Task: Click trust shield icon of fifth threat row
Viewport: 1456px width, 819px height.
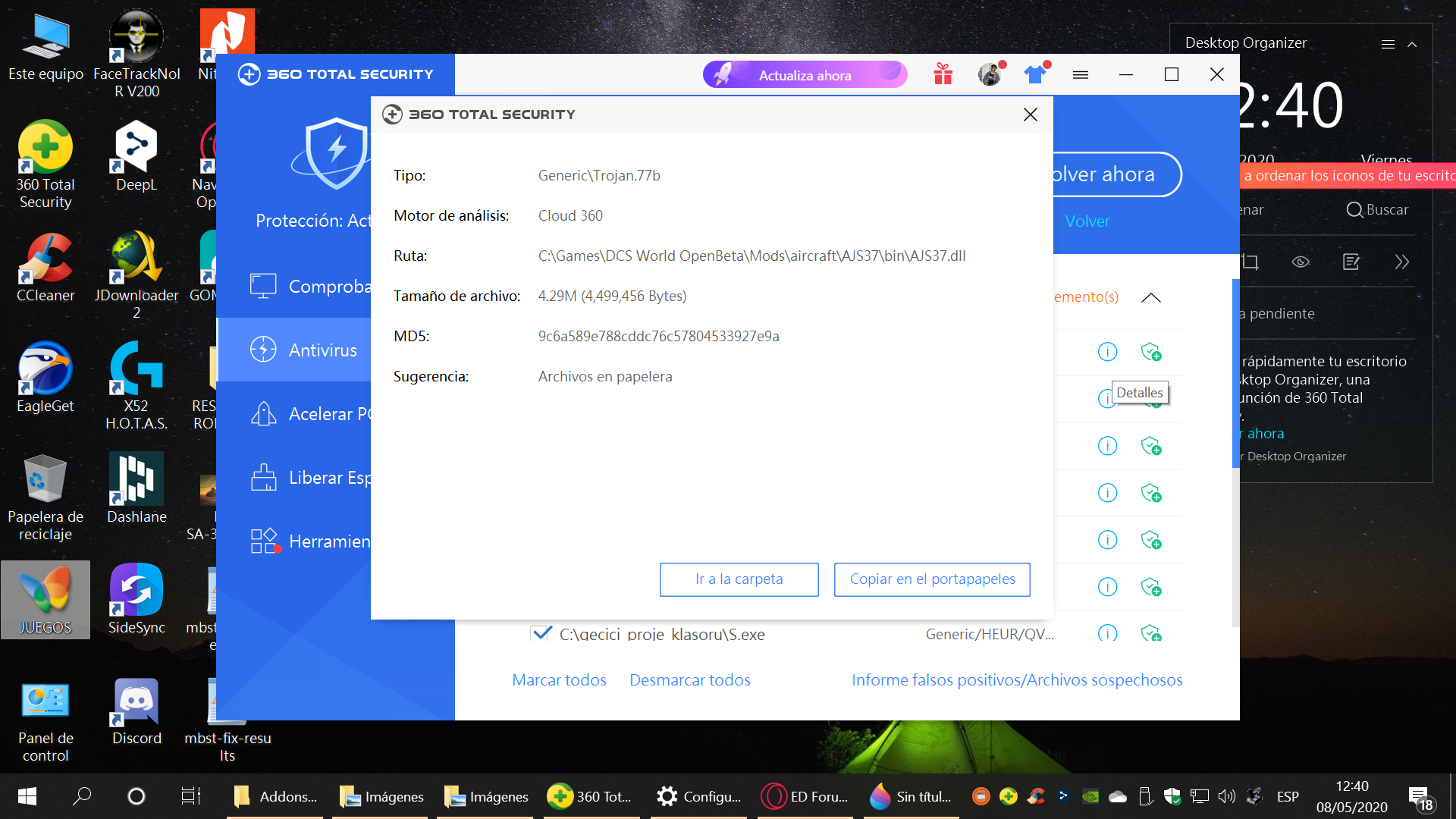Action: point(1151,540)
